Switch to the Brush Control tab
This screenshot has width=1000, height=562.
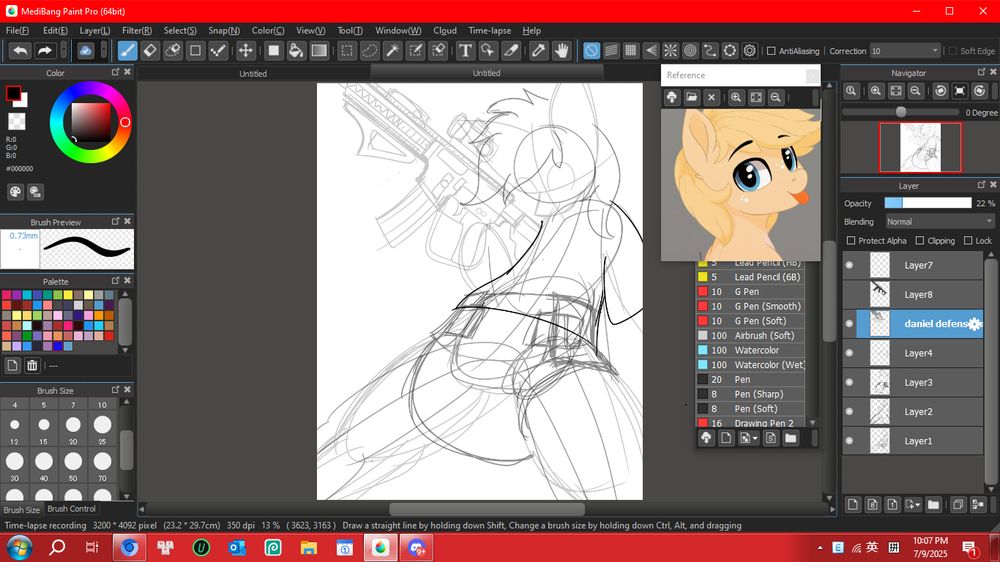coord(71,509)
